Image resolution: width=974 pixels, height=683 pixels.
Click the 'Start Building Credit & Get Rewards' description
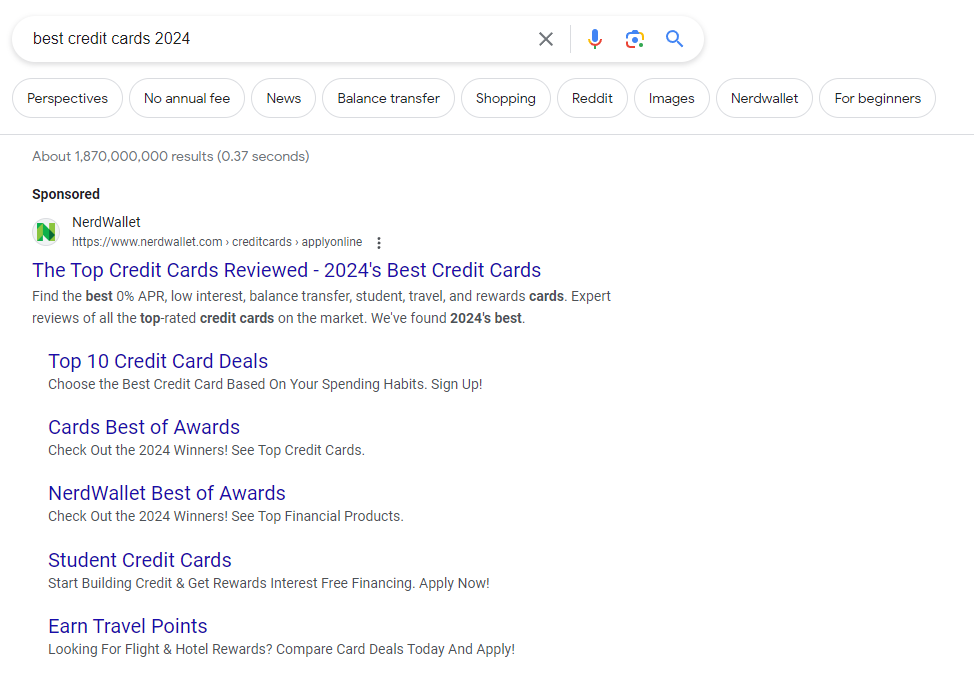click(269, 583)
